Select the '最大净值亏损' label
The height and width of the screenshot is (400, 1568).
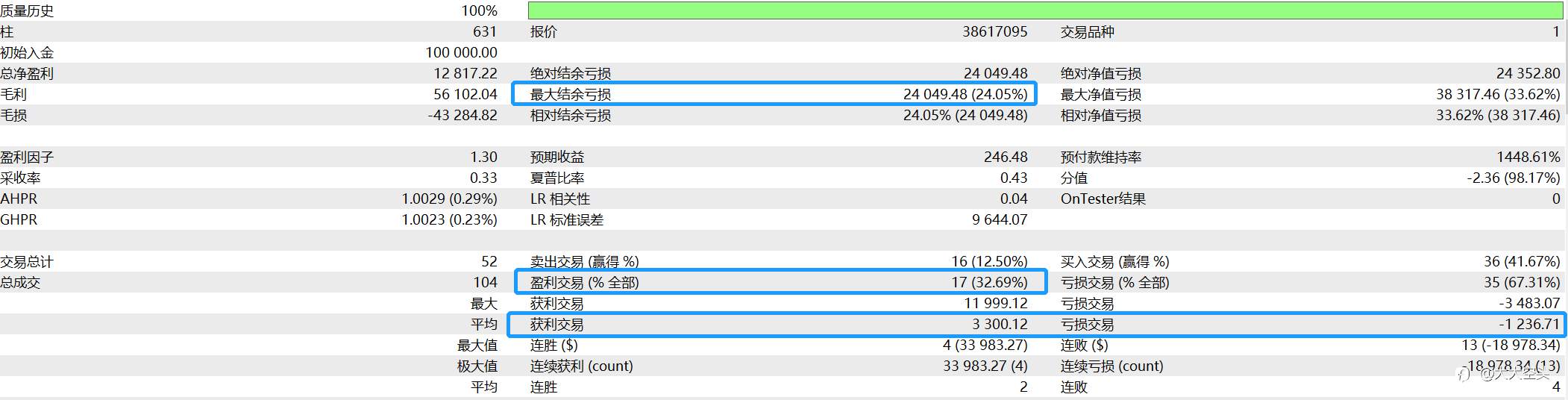(x=1100, y=94)
